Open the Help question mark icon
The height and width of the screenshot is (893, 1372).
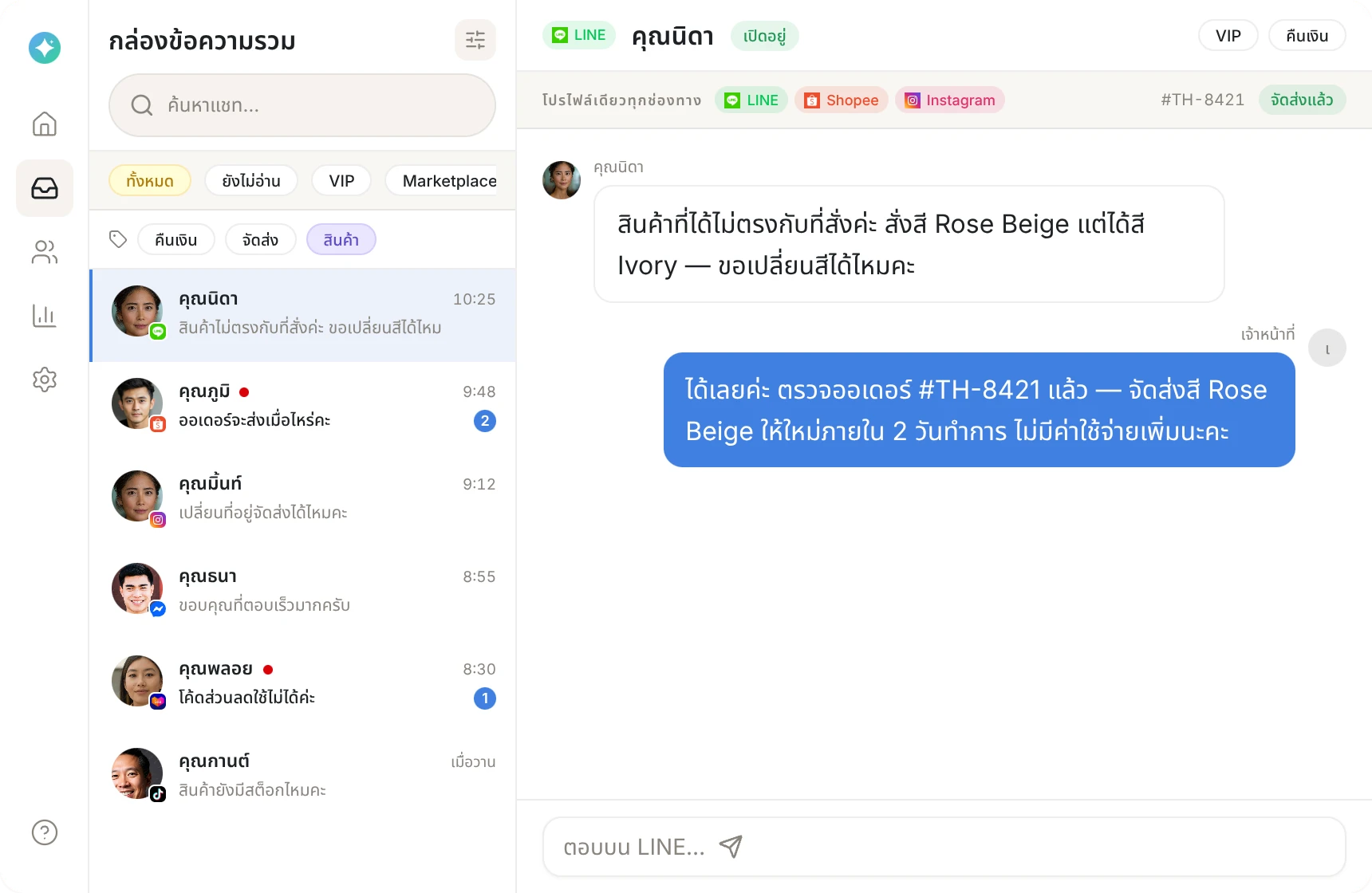tap(45, 832)
